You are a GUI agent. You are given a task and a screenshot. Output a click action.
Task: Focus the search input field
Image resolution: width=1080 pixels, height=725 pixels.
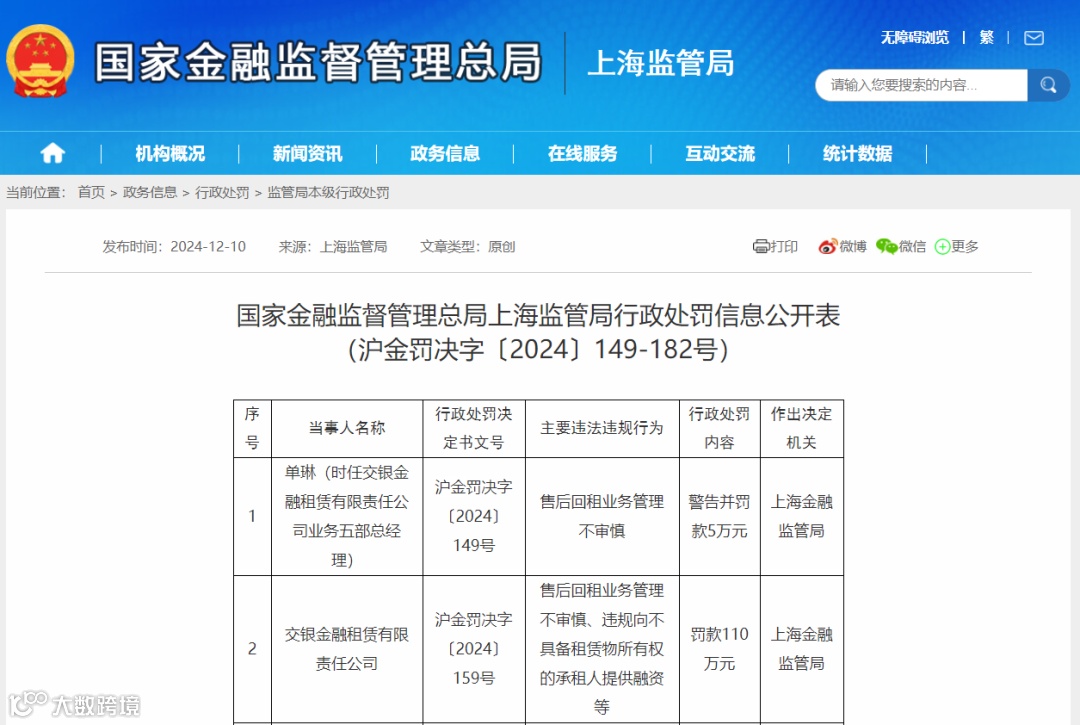(921, 85)
